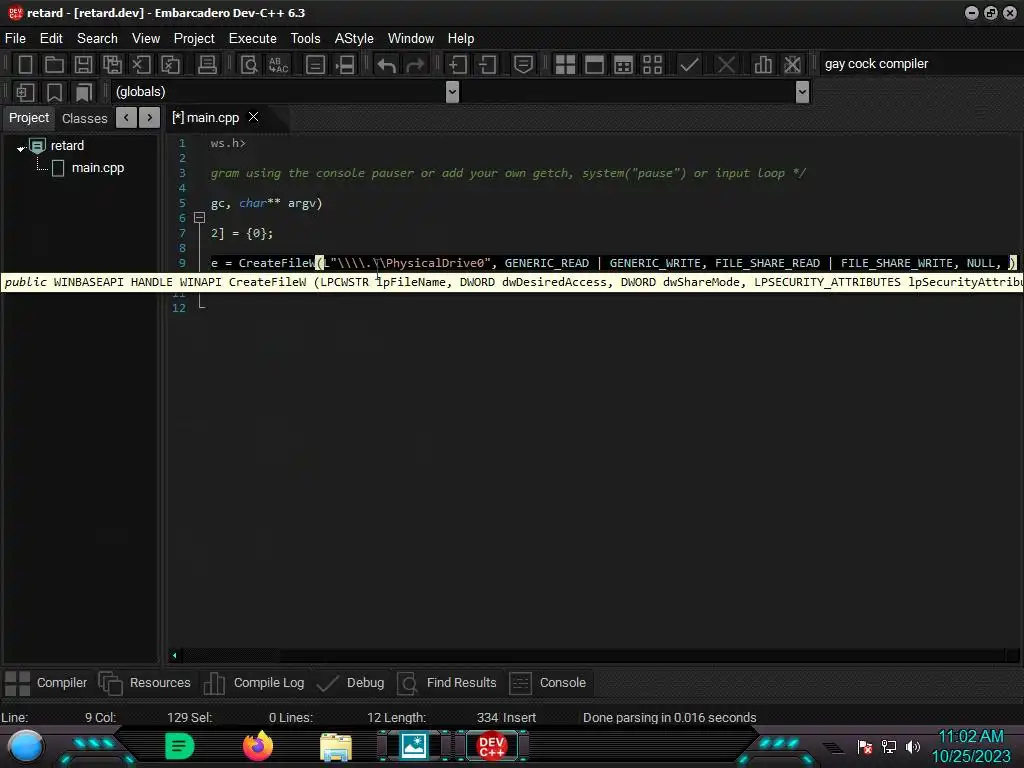
Task: Start debugging with the checkmark icon
Action: (689, 65)
